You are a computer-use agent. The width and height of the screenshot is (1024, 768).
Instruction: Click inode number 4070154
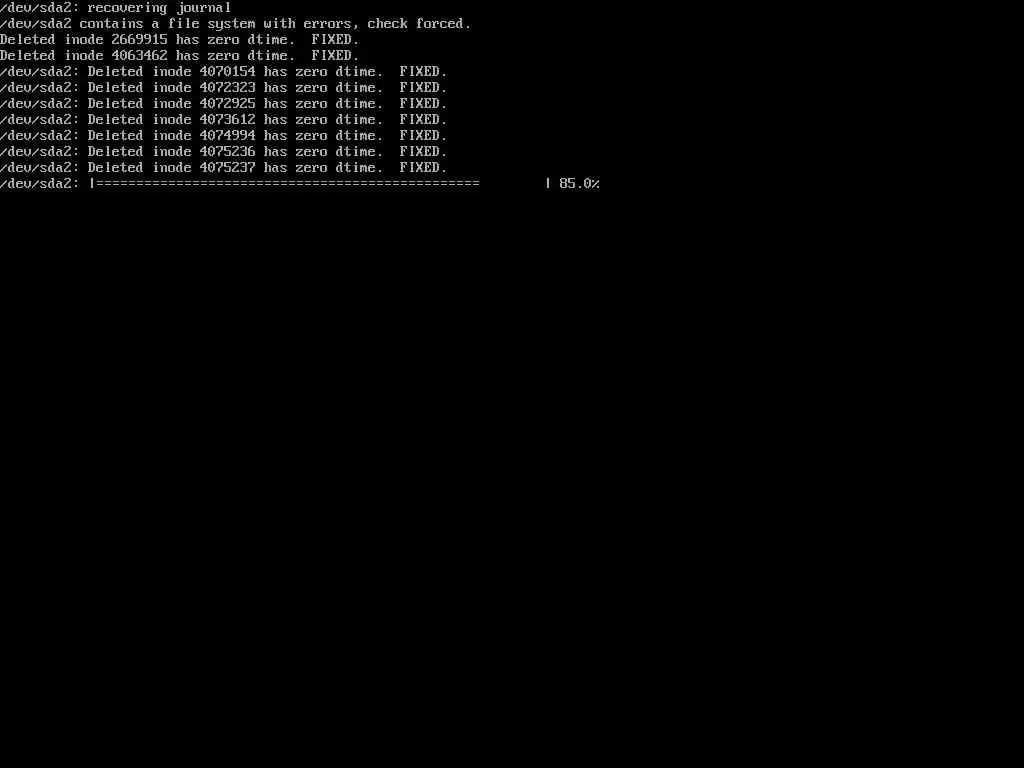tap(228, 72)
